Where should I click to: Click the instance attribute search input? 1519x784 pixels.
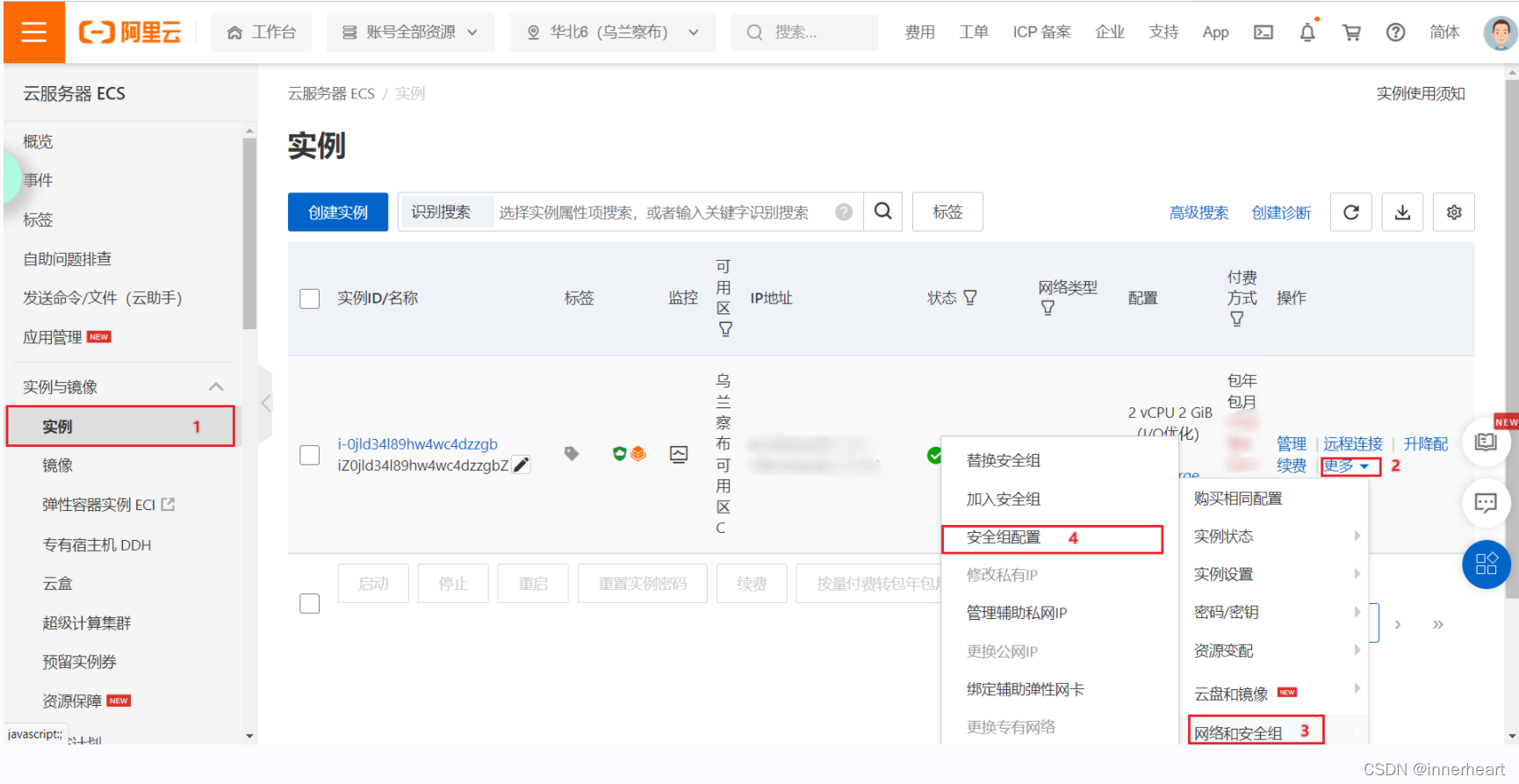[653, 212]
